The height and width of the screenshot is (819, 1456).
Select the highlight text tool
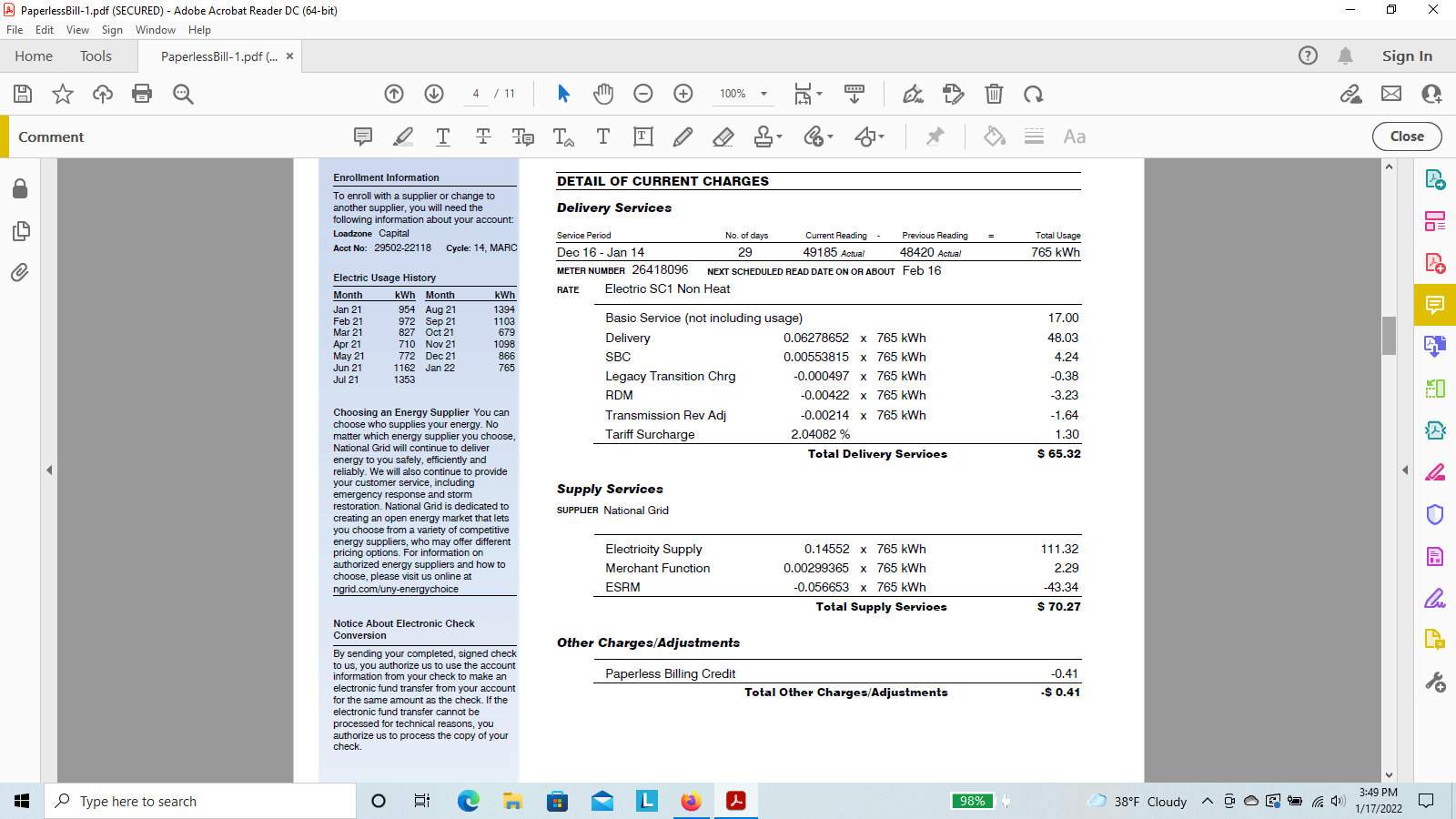coord(403,136)
